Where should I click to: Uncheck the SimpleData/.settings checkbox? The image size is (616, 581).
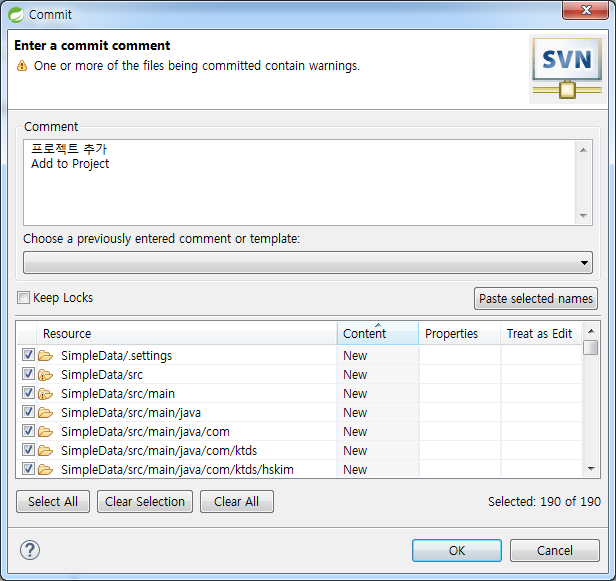pos(28,355)
